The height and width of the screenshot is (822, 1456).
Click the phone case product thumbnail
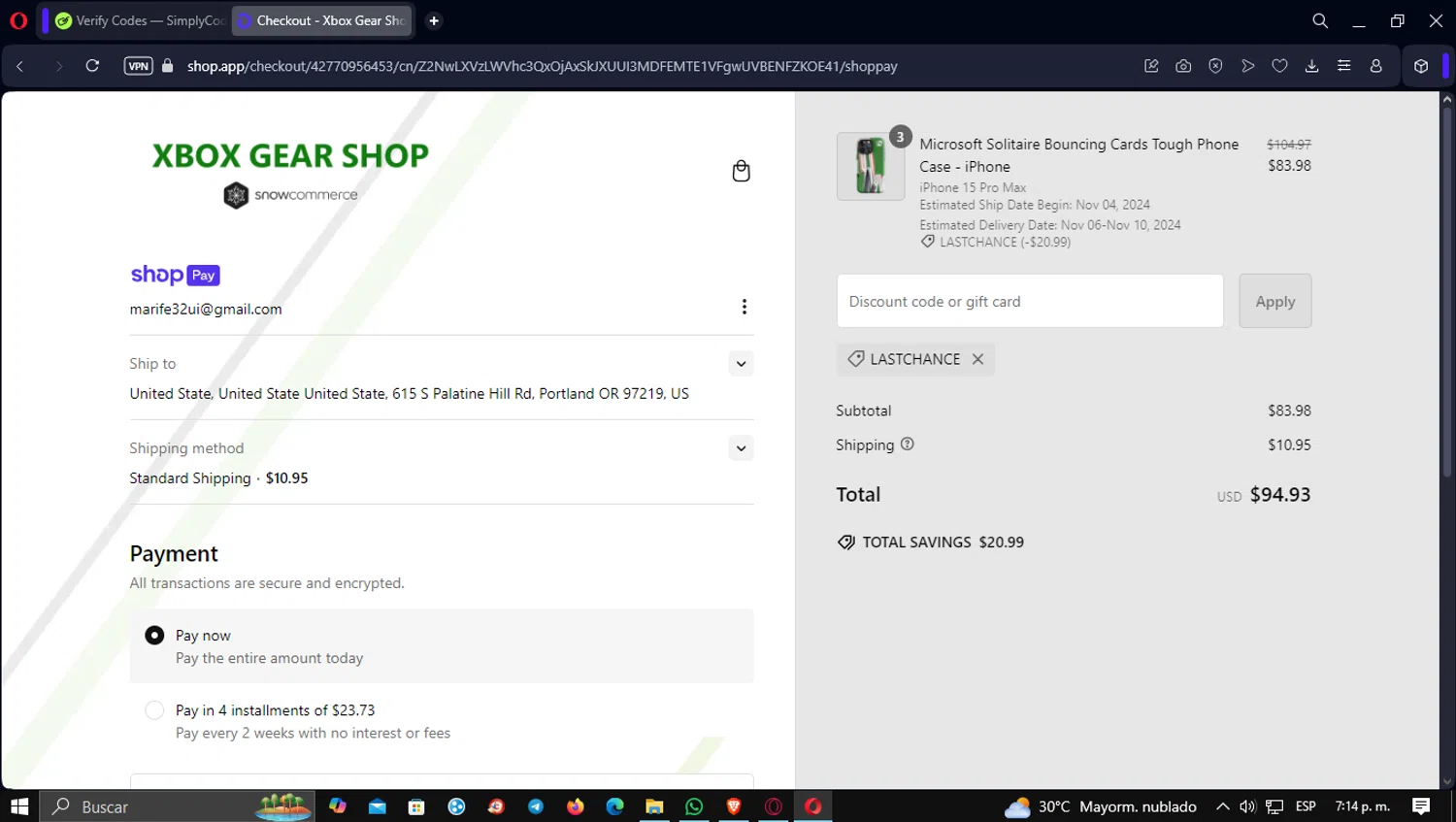coord(871,166)
